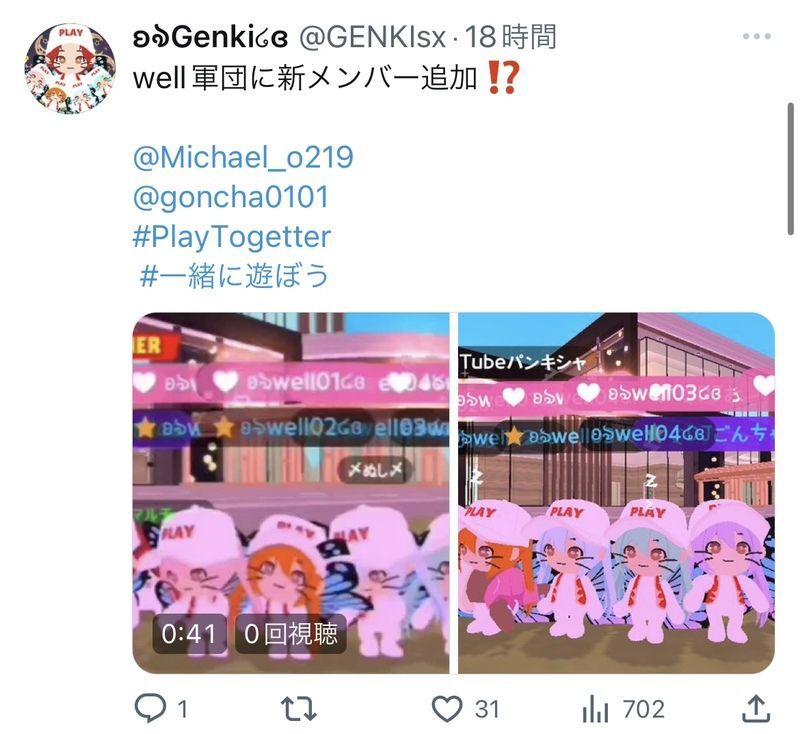Open the @goncha0101 mention link

pyautogui.click(x=231, y=197)
